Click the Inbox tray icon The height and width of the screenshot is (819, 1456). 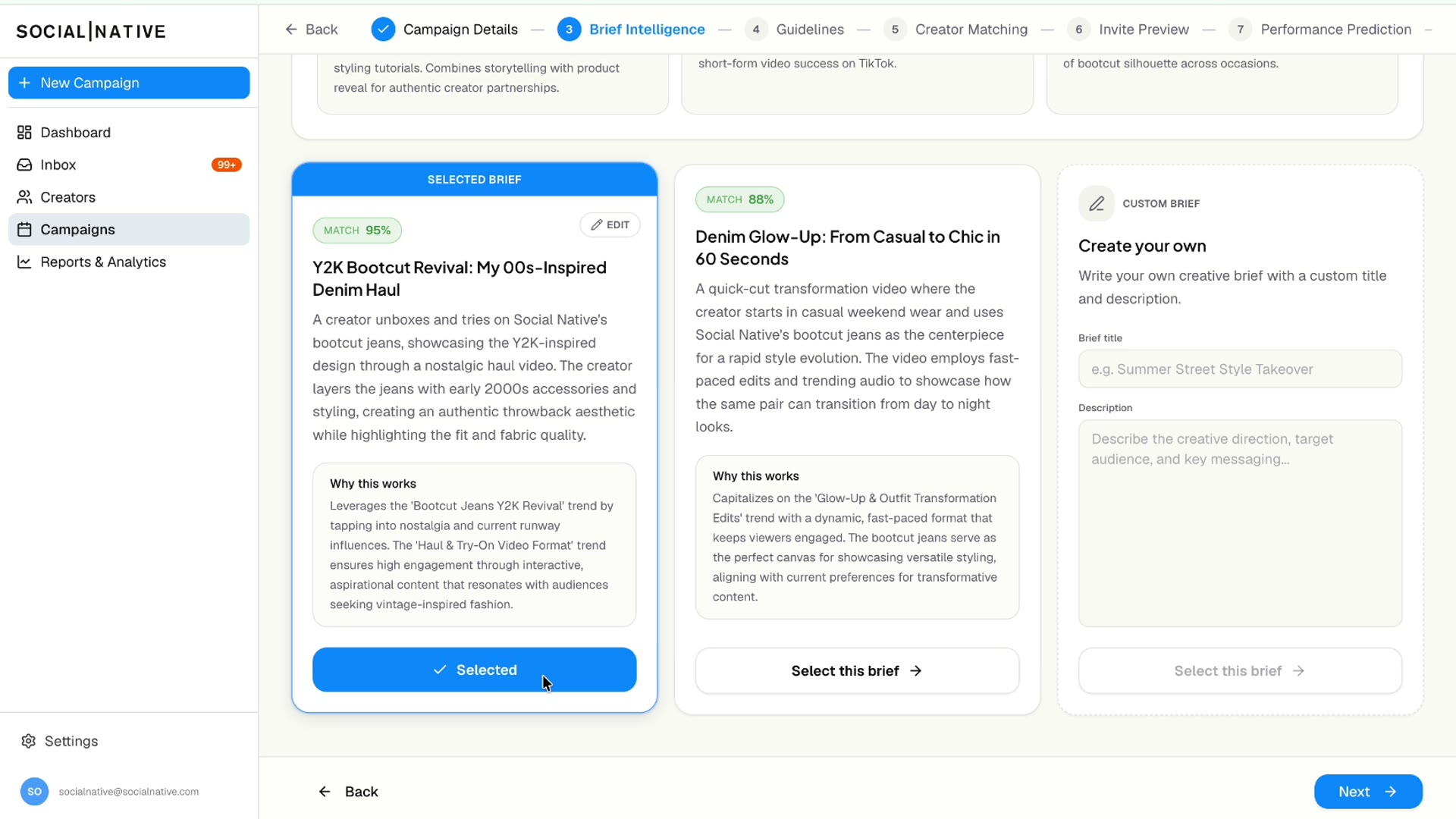pos(24,165)
